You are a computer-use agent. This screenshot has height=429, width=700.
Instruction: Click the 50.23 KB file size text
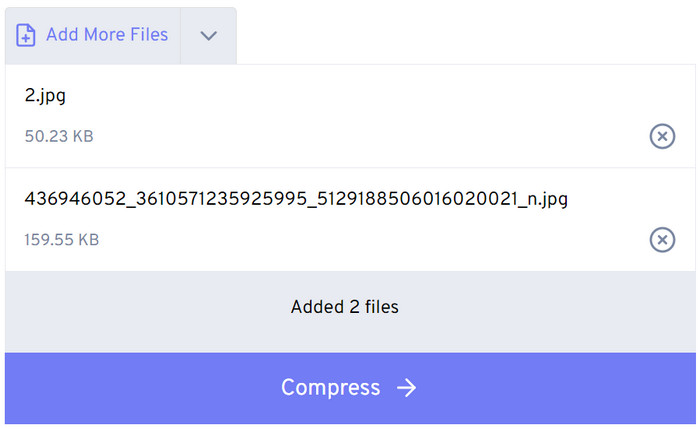tap(59, 136)
